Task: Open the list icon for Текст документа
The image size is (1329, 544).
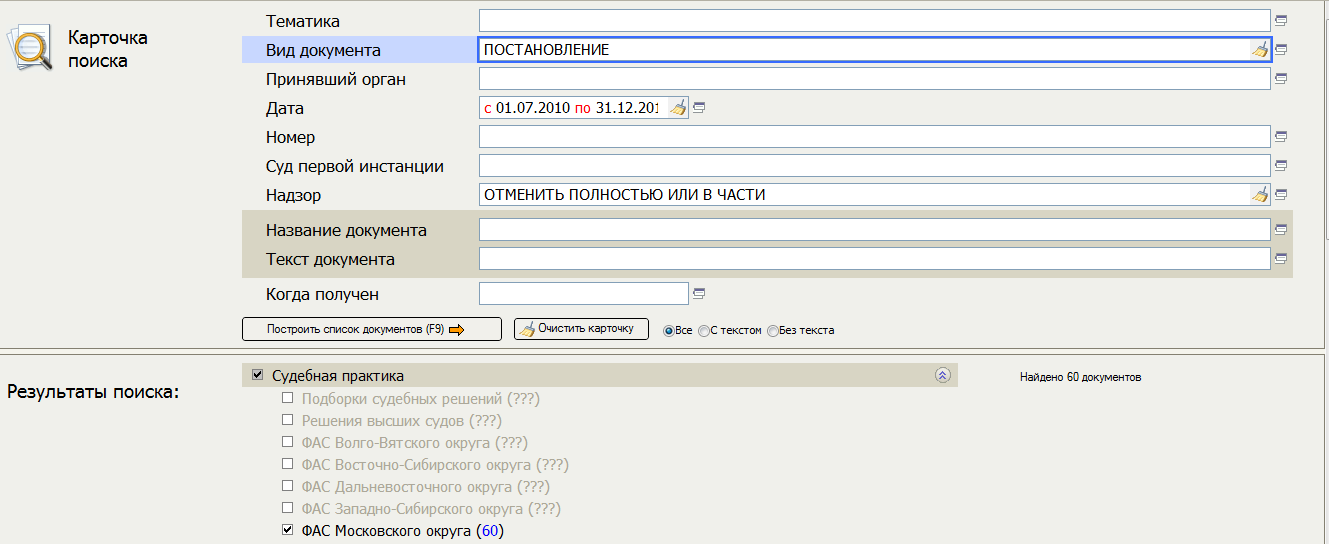Action: point(1281,259)
